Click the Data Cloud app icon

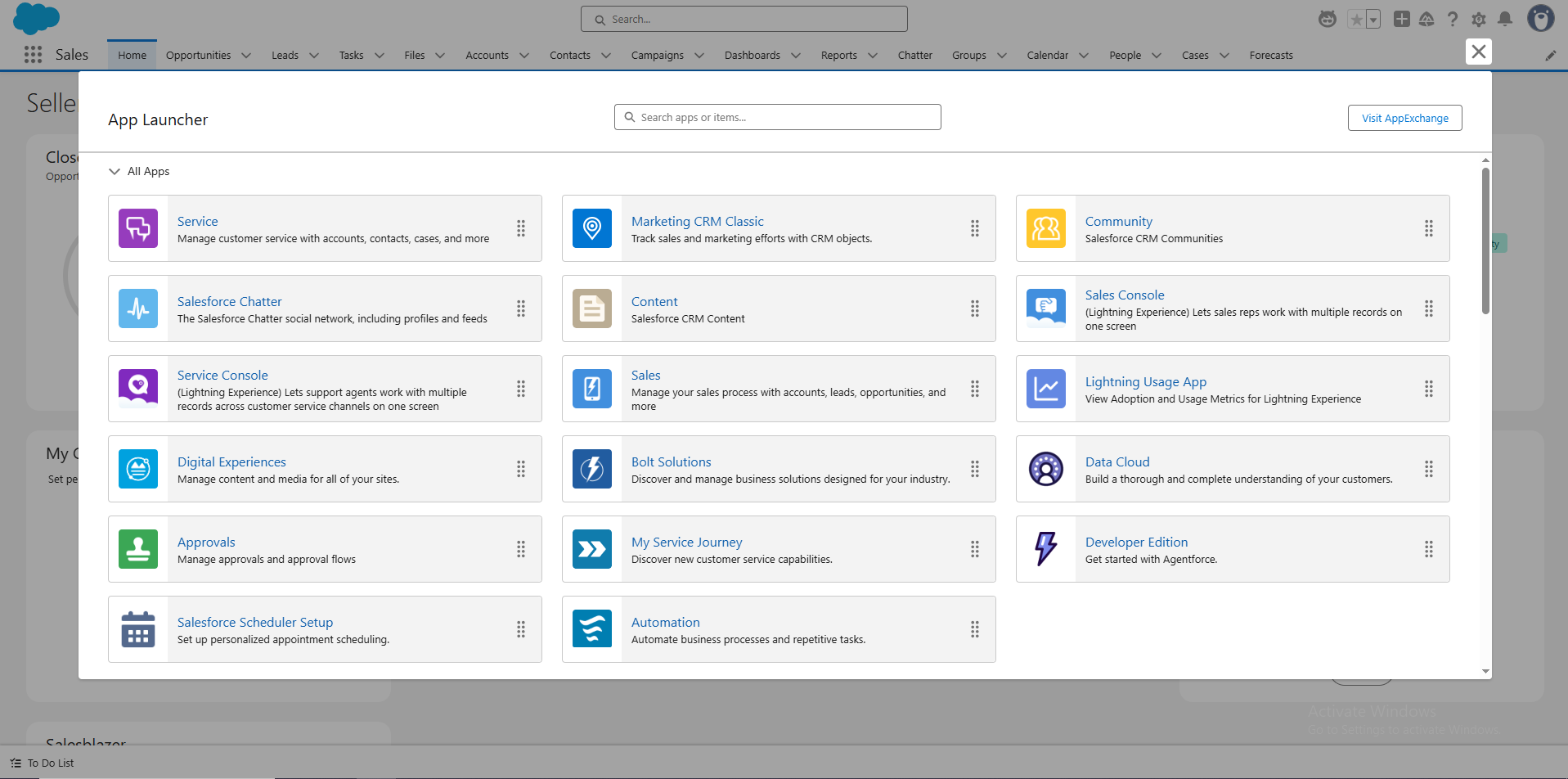click(x=1046, y=469)
